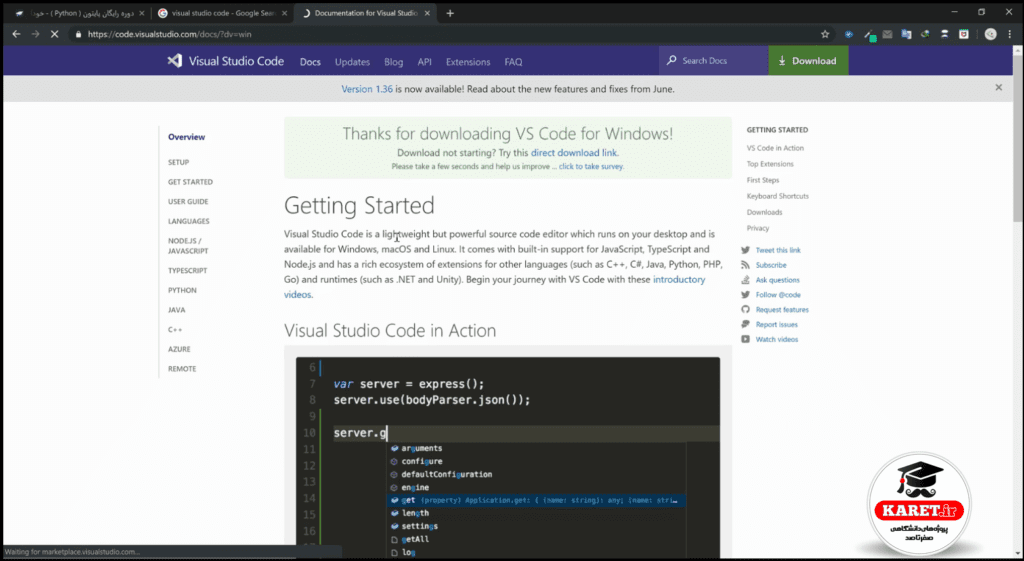Click the download arrow icon on Download button

coord(782,61)
